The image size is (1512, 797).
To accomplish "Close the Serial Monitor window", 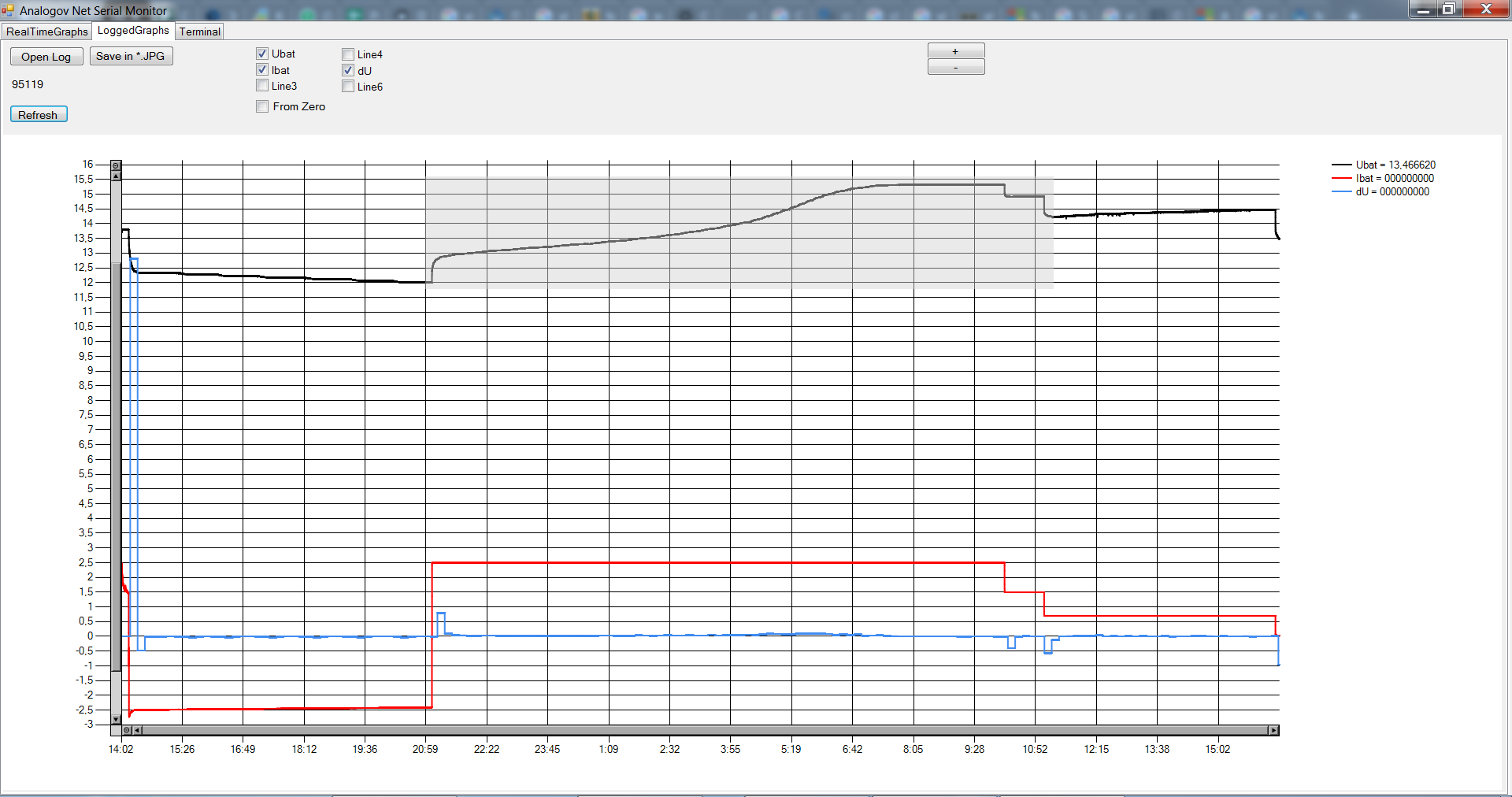I will tap(1487, 9).
